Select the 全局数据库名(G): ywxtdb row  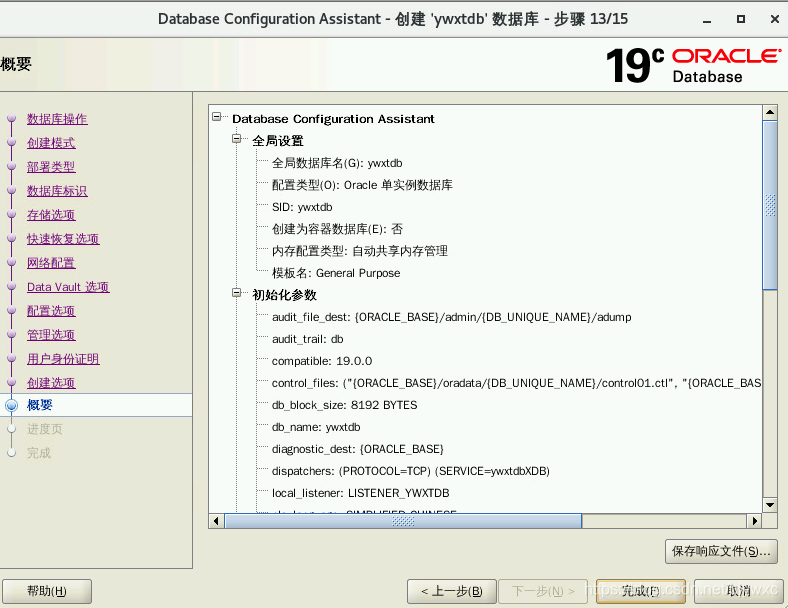(x=337, y=163)
